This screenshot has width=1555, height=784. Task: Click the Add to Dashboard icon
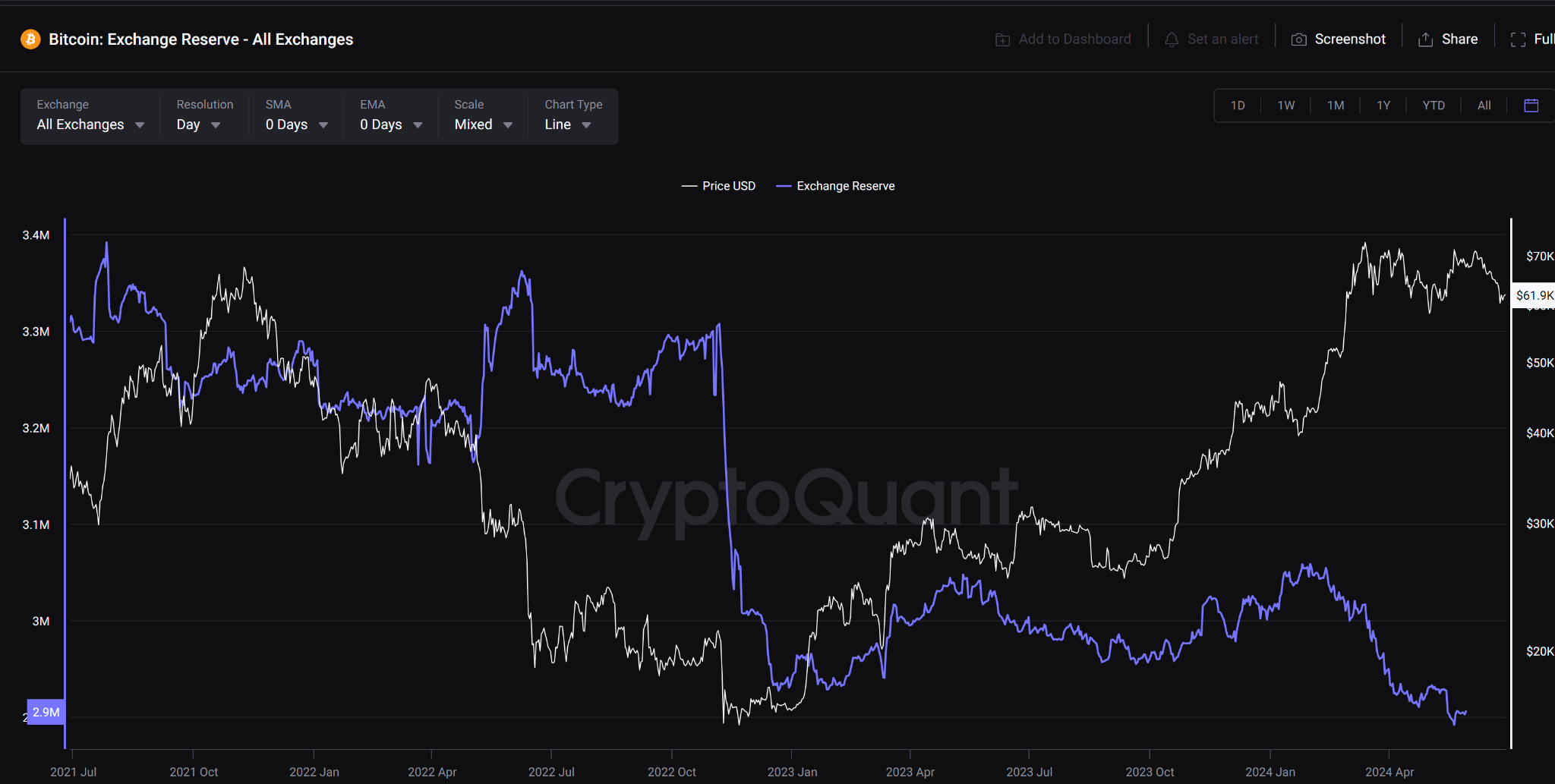pos(1002,39)
